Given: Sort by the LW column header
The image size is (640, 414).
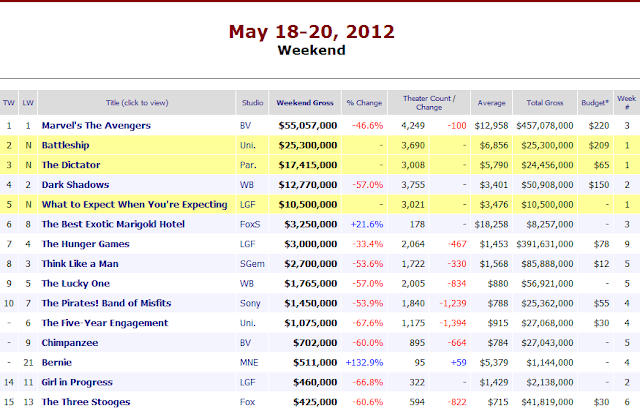Looking at the screenshot, I should (x=28, y=103).
